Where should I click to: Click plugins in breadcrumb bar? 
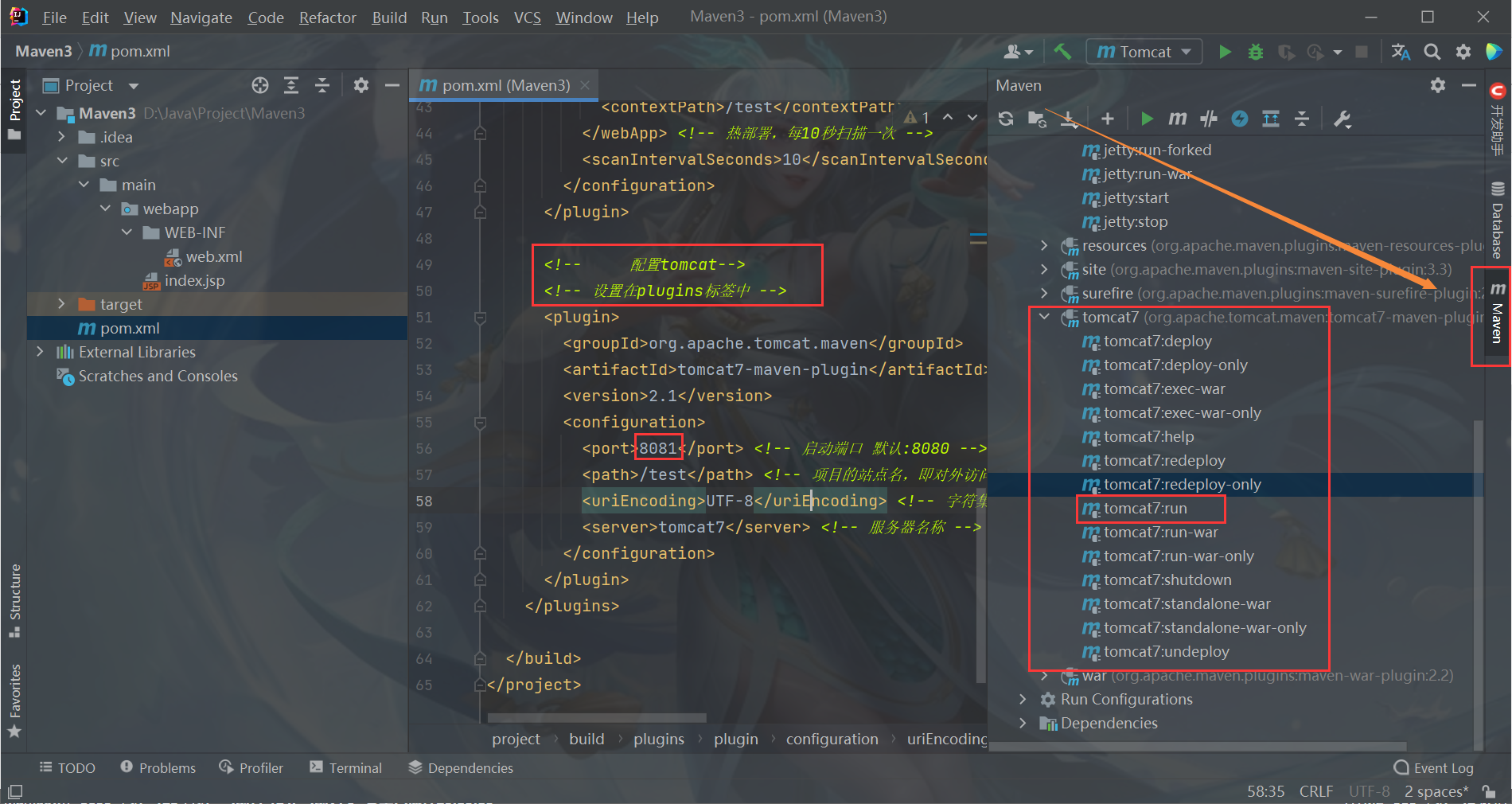[x=659, y=739]
